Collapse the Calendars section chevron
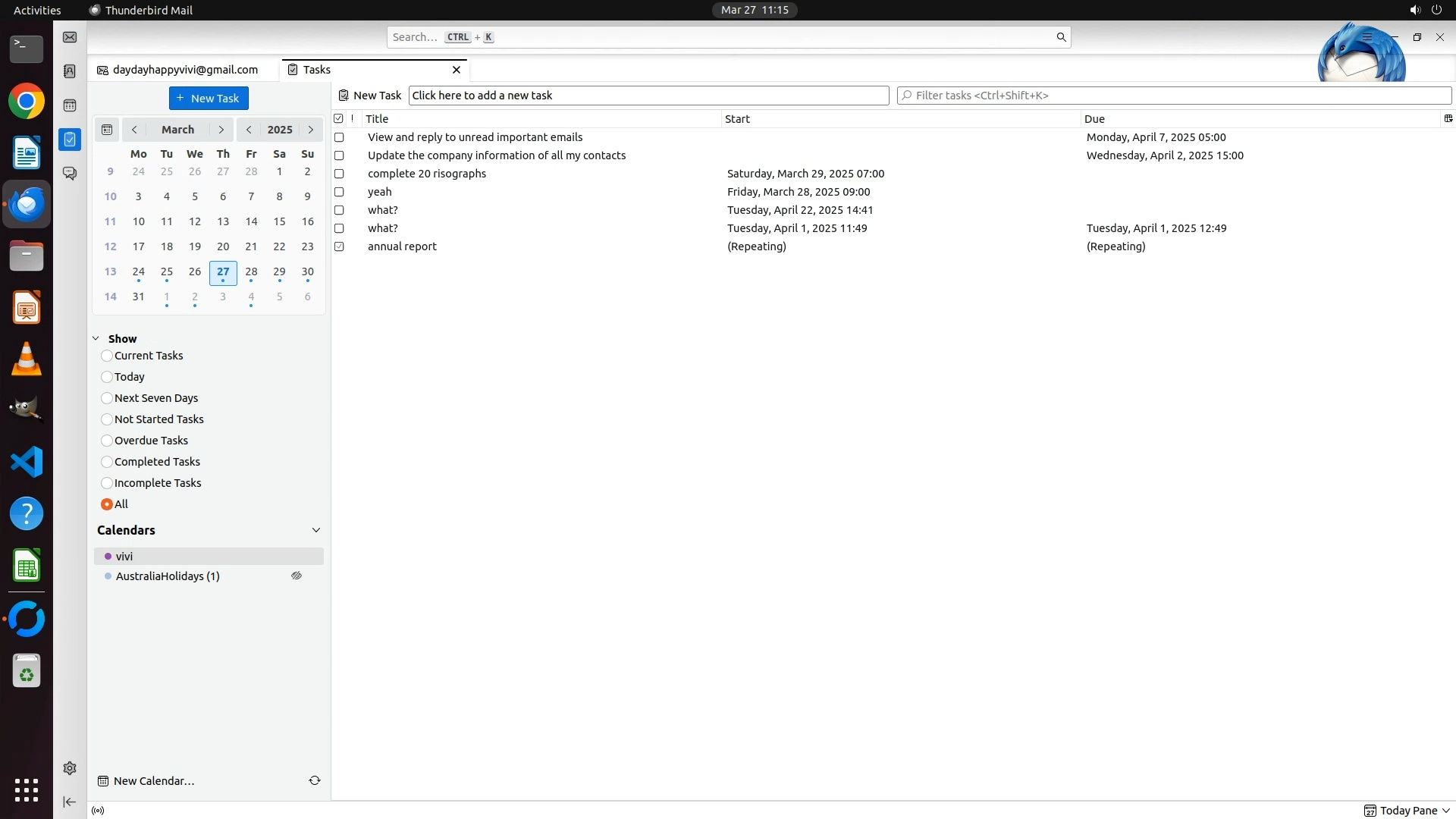 (x=316, y=530)
